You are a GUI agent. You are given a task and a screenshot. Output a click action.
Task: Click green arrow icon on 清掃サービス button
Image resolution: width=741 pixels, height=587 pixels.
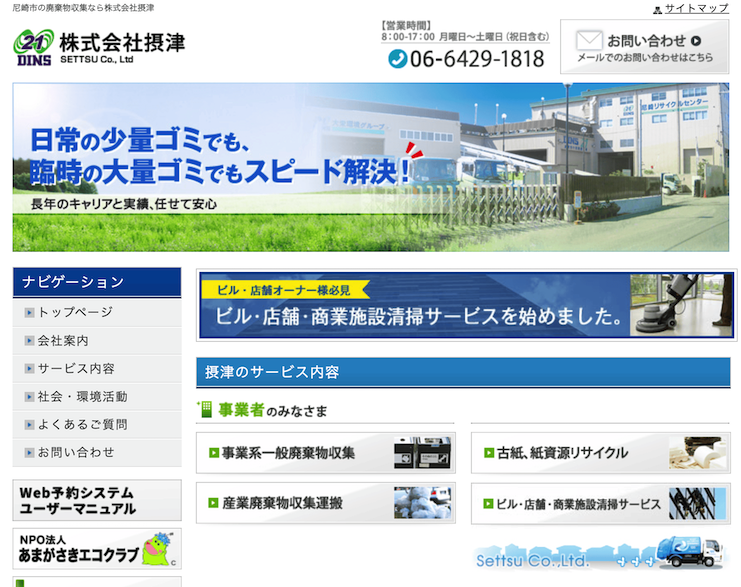point(489,504)
